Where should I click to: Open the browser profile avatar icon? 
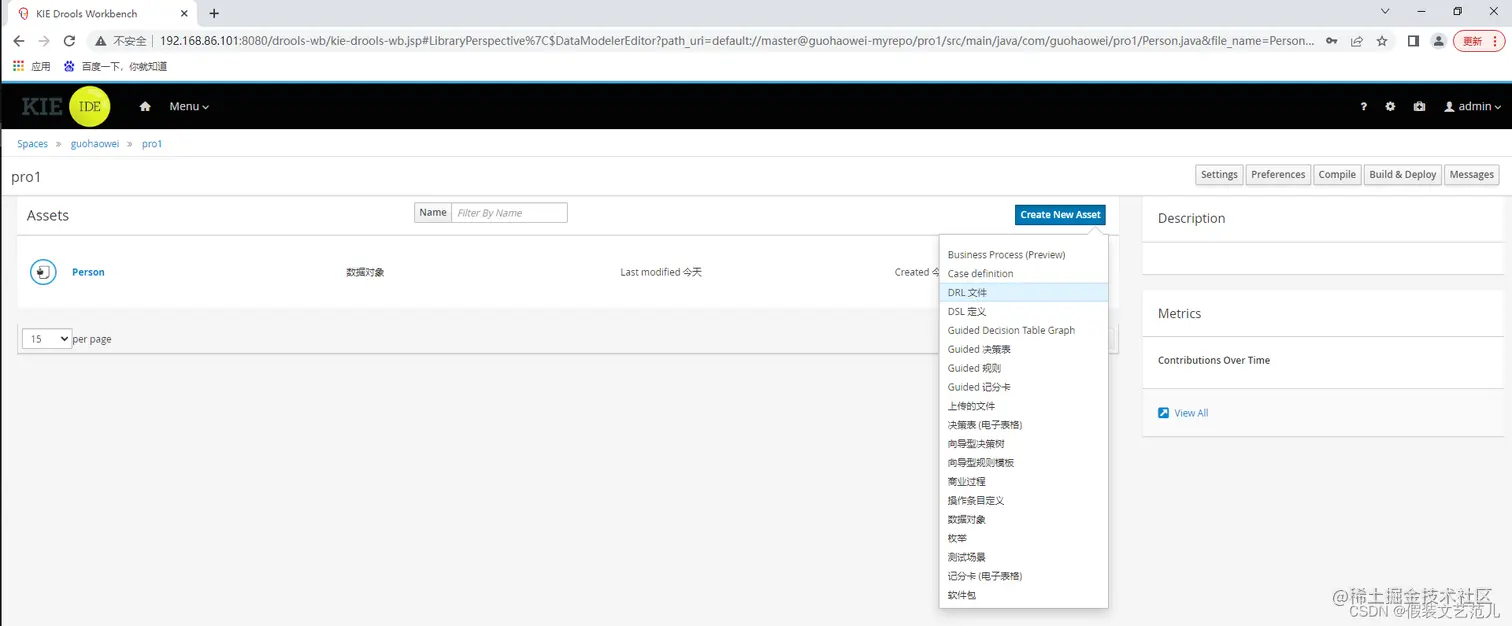click(1439, 41)
